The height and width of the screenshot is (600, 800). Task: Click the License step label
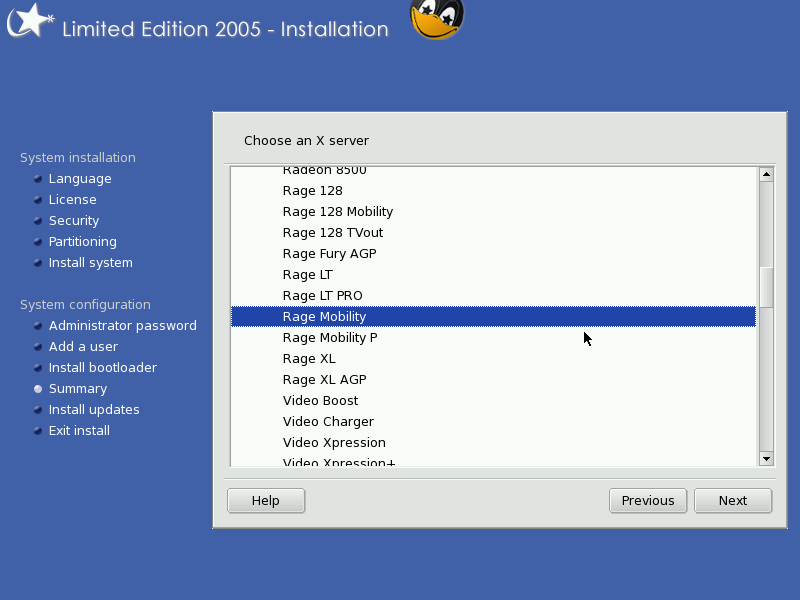72,200
